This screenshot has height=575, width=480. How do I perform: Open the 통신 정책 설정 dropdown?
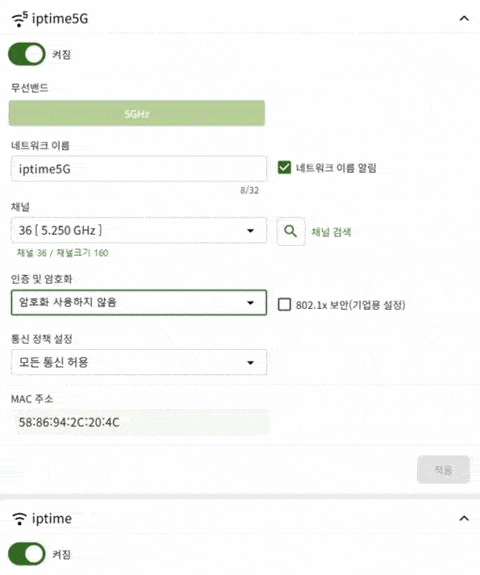pos(139,362)
